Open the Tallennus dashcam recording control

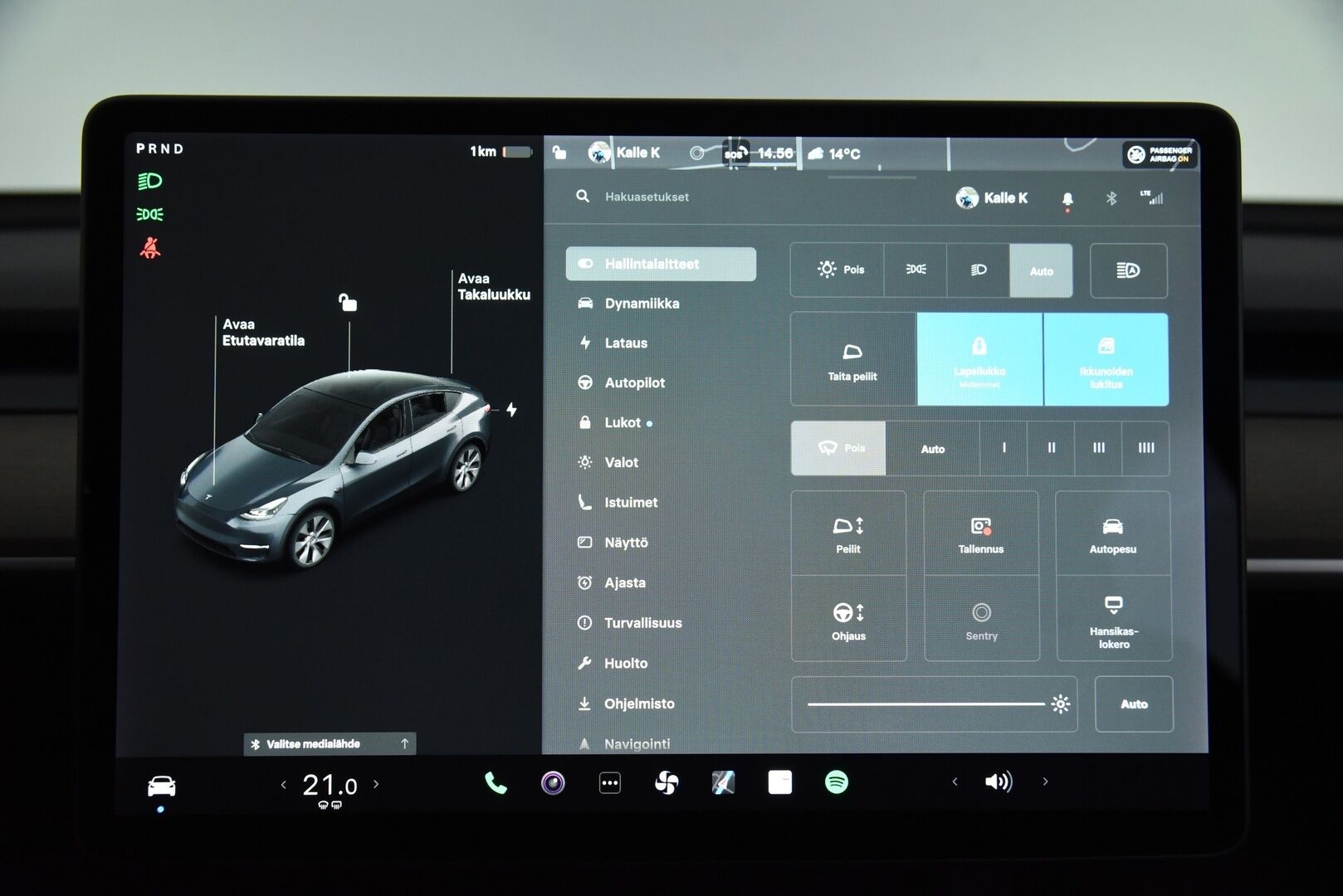pos(980,534)
